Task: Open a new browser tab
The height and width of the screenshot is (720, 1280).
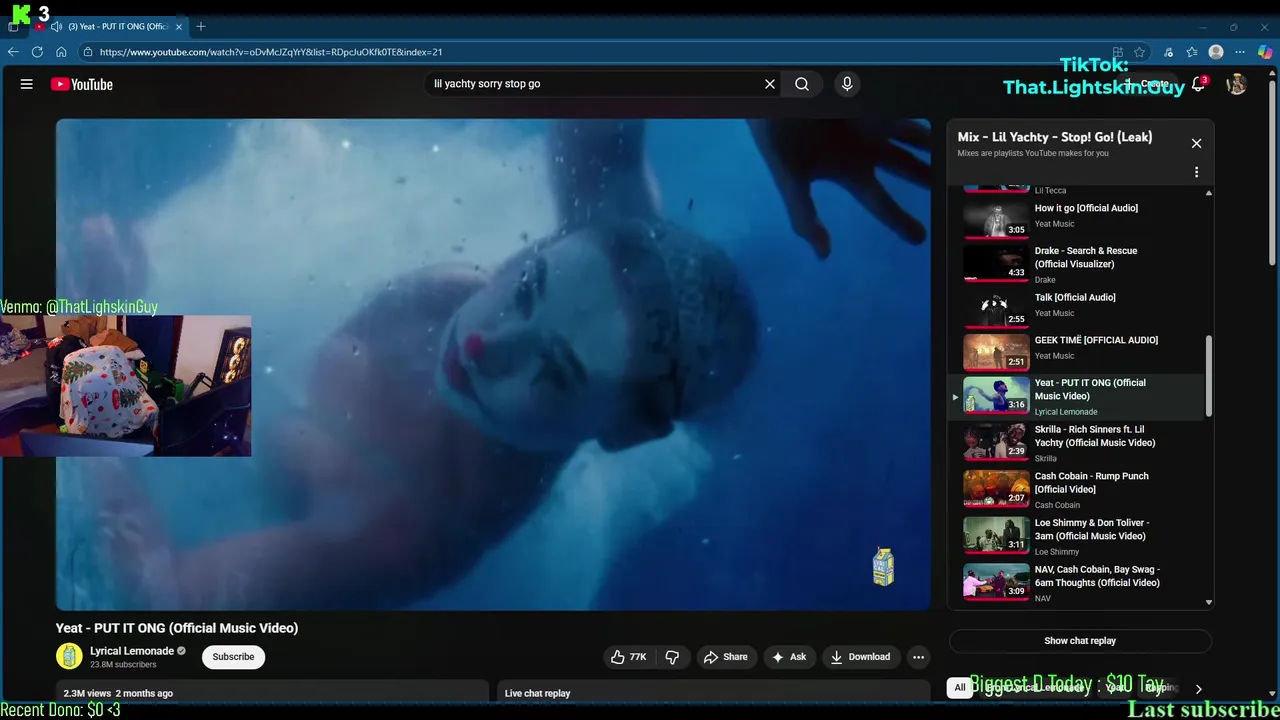Action: click(x=201, y=26)
